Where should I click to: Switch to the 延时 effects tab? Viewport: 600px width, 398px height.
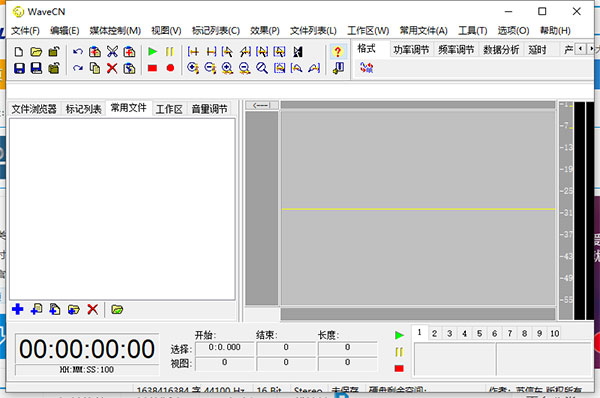click(x=537, y=50)
